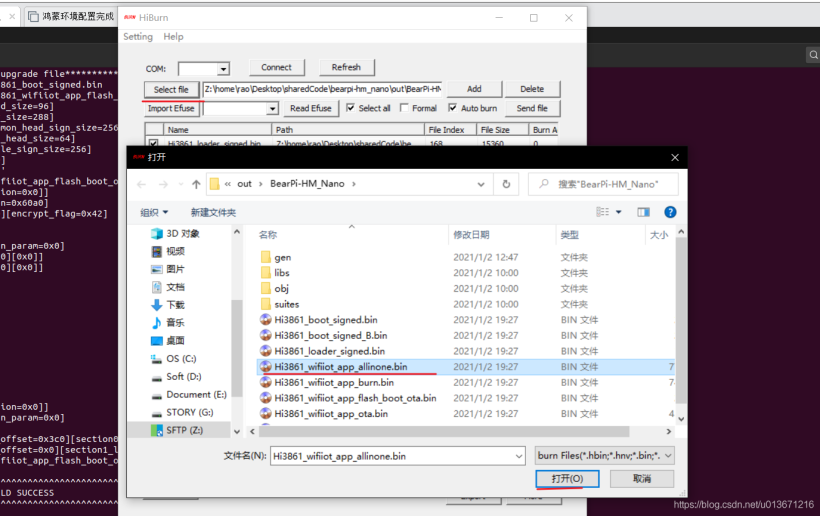Open the Setting menu in HiBurn
Image resolution: width=820 pixels, height=516 pixels.
point(138,37)
